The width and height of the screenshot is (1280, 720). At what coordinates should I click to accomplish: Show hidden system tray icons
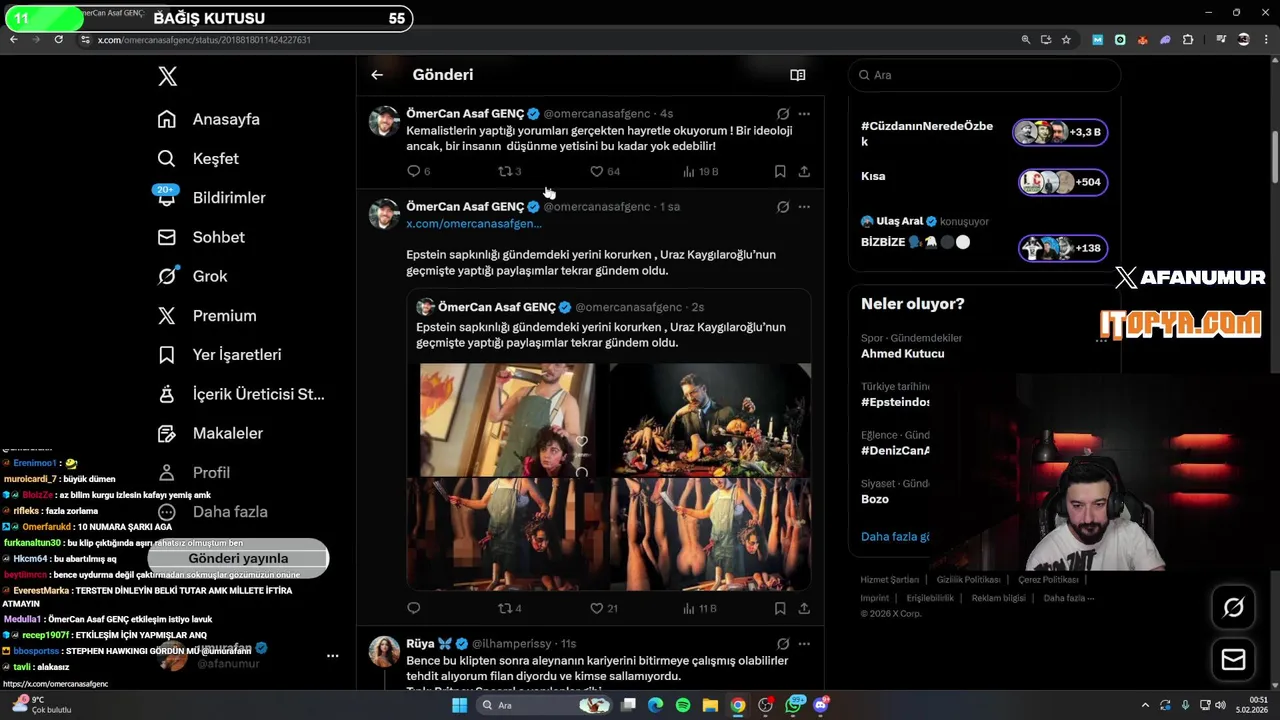pos(1145,705)
